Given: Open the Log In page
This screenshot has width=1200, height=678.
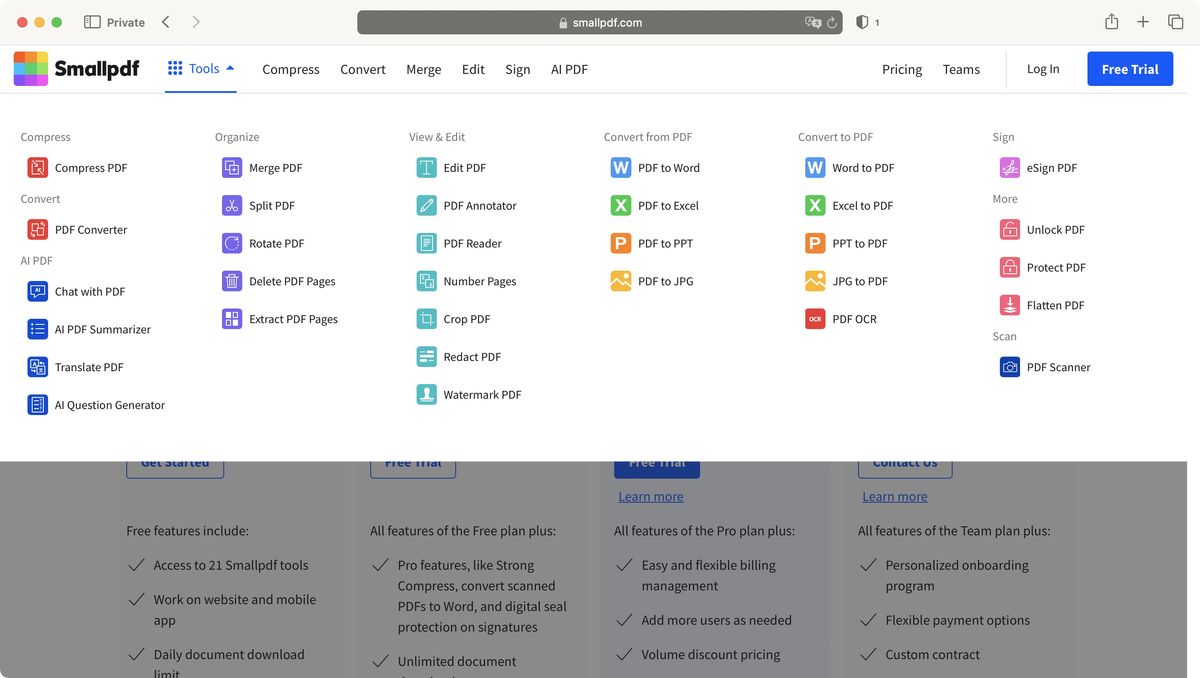Looking at the screenshot, I should [x=1042, y=68].
